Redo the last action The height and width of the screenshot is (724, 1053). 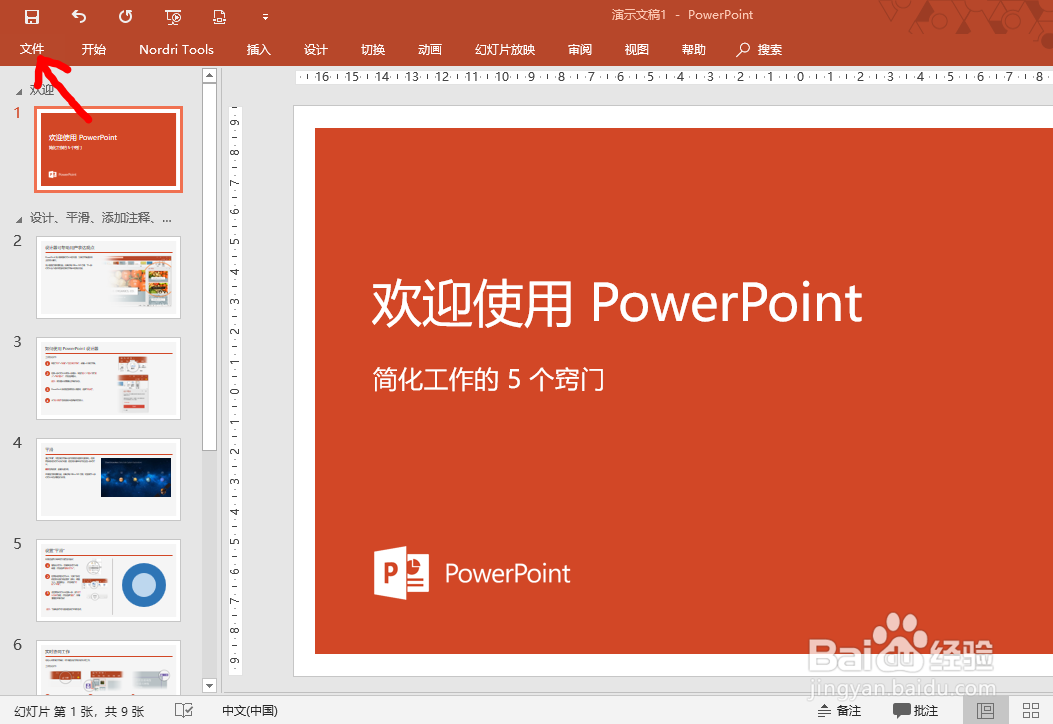point(124,16)
